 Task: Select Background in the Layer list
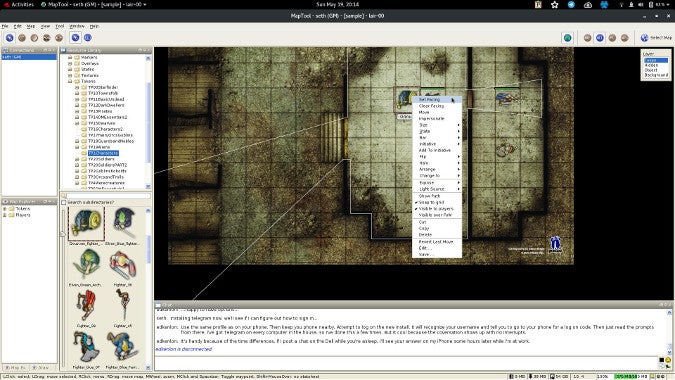656,75
